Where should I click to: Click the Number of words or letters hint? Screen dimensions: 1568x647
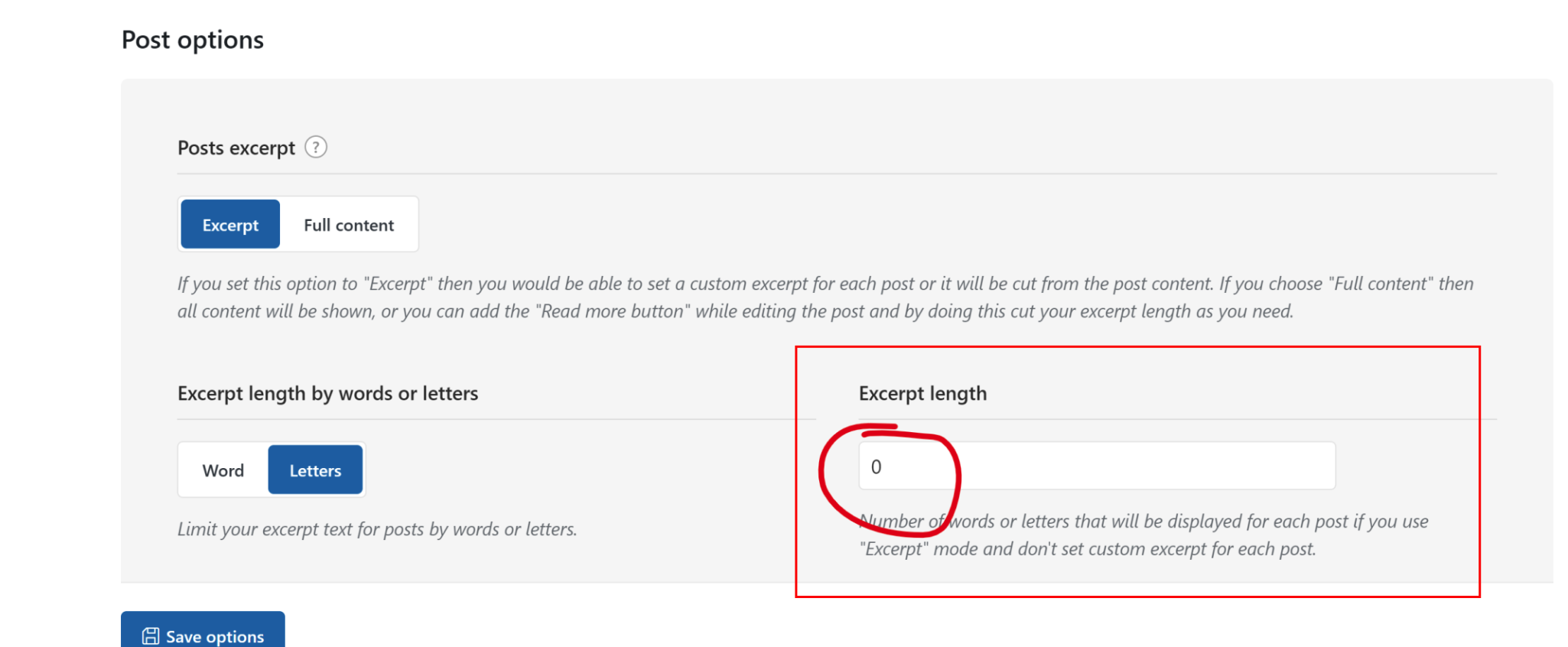[x=1143, y=535]
